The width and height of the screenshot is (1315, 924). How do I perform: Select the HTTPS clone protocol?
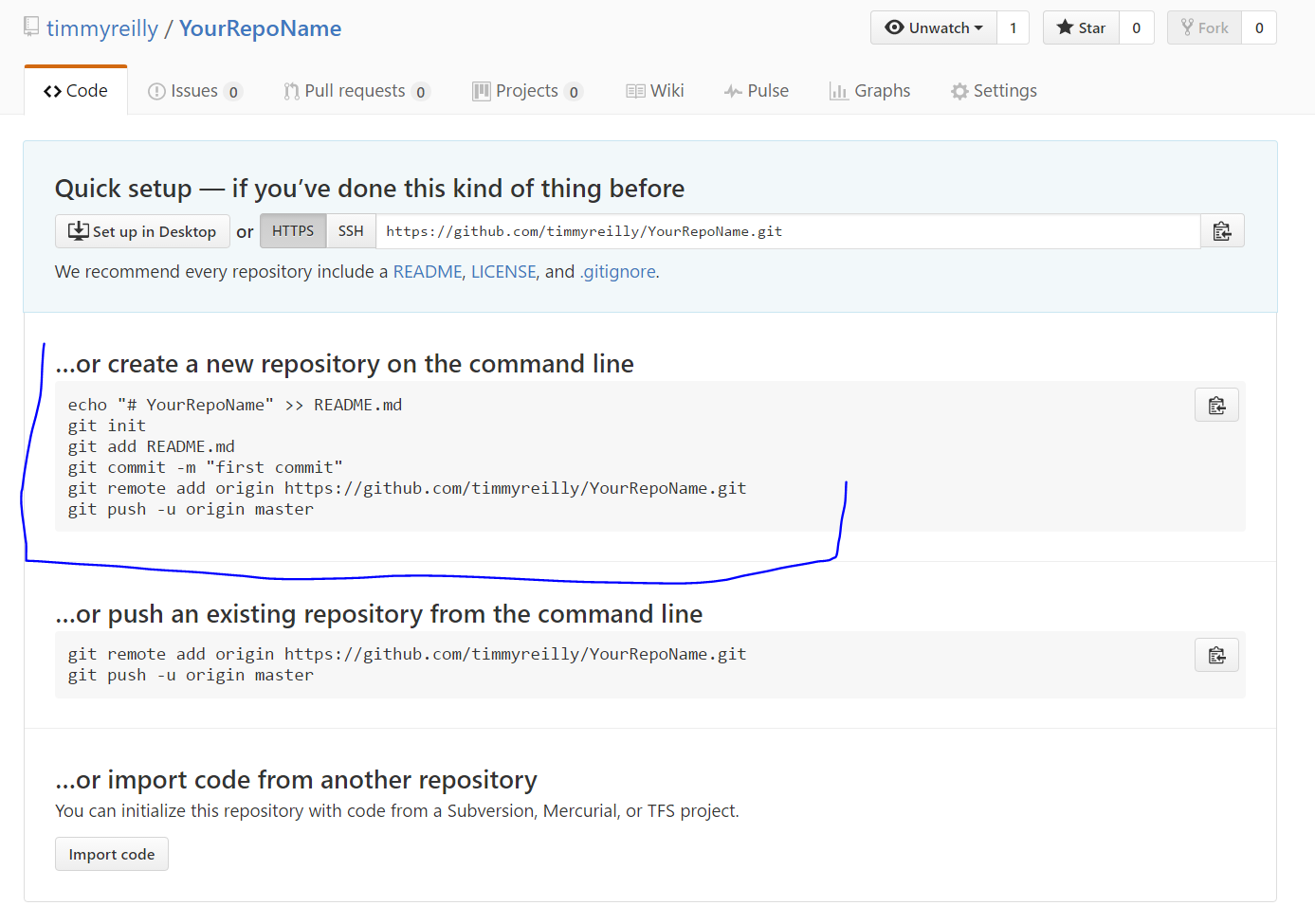(x=293, y=231)
